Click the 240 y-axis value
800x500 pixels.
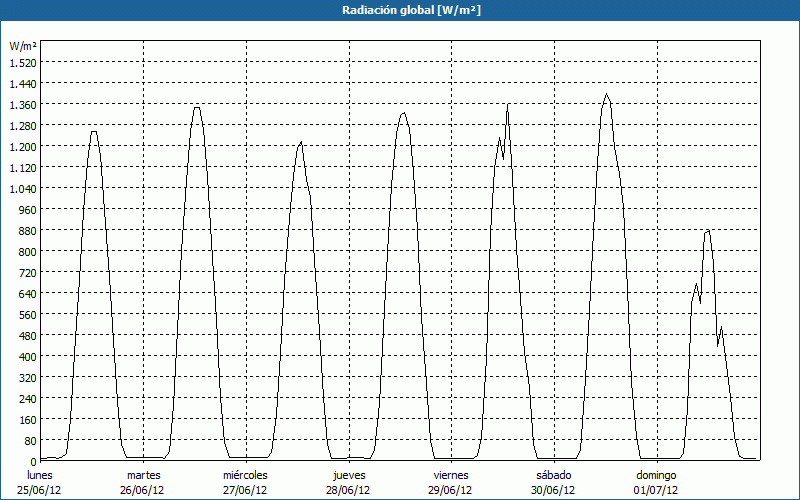pos(28,398)
